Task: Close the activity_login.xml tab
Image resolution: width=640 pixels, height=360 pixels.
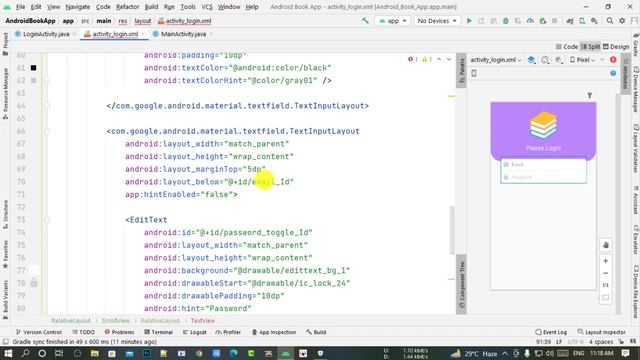Action: point(143,34)
